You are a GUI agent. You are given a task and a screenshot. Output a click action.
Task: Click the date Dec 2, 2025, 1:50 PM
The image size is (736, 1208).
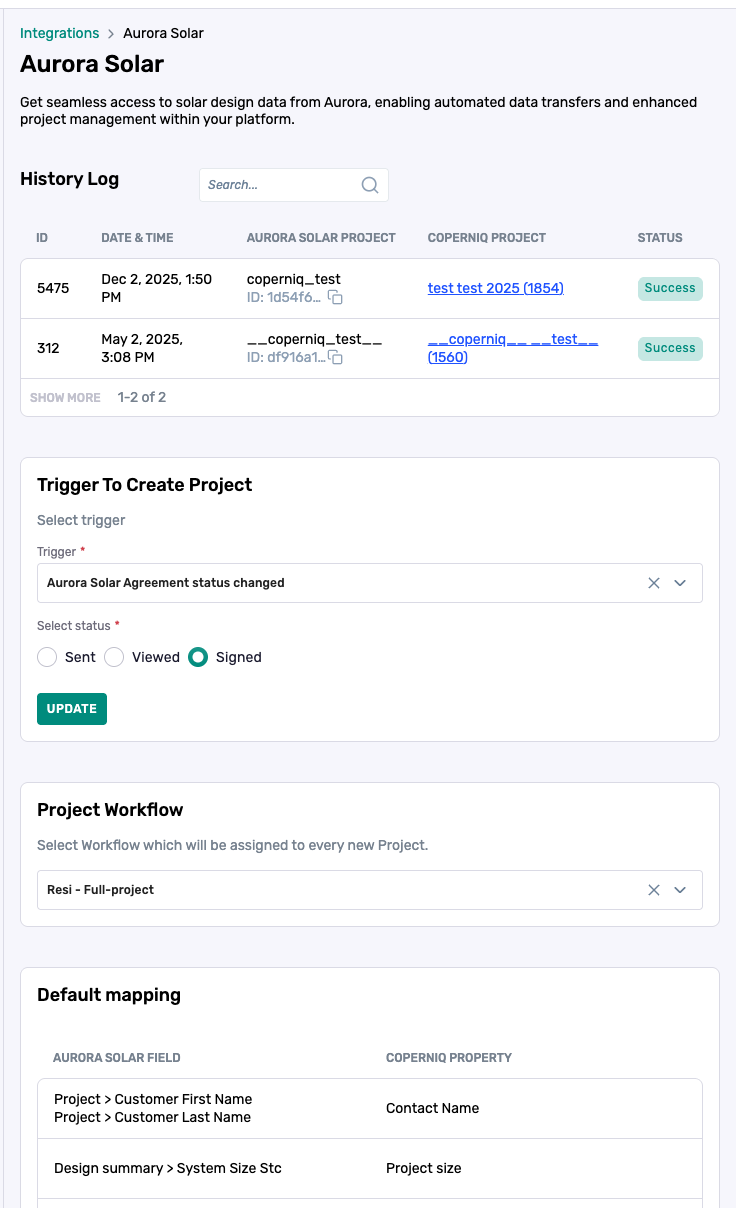click(x=157, y=288)
